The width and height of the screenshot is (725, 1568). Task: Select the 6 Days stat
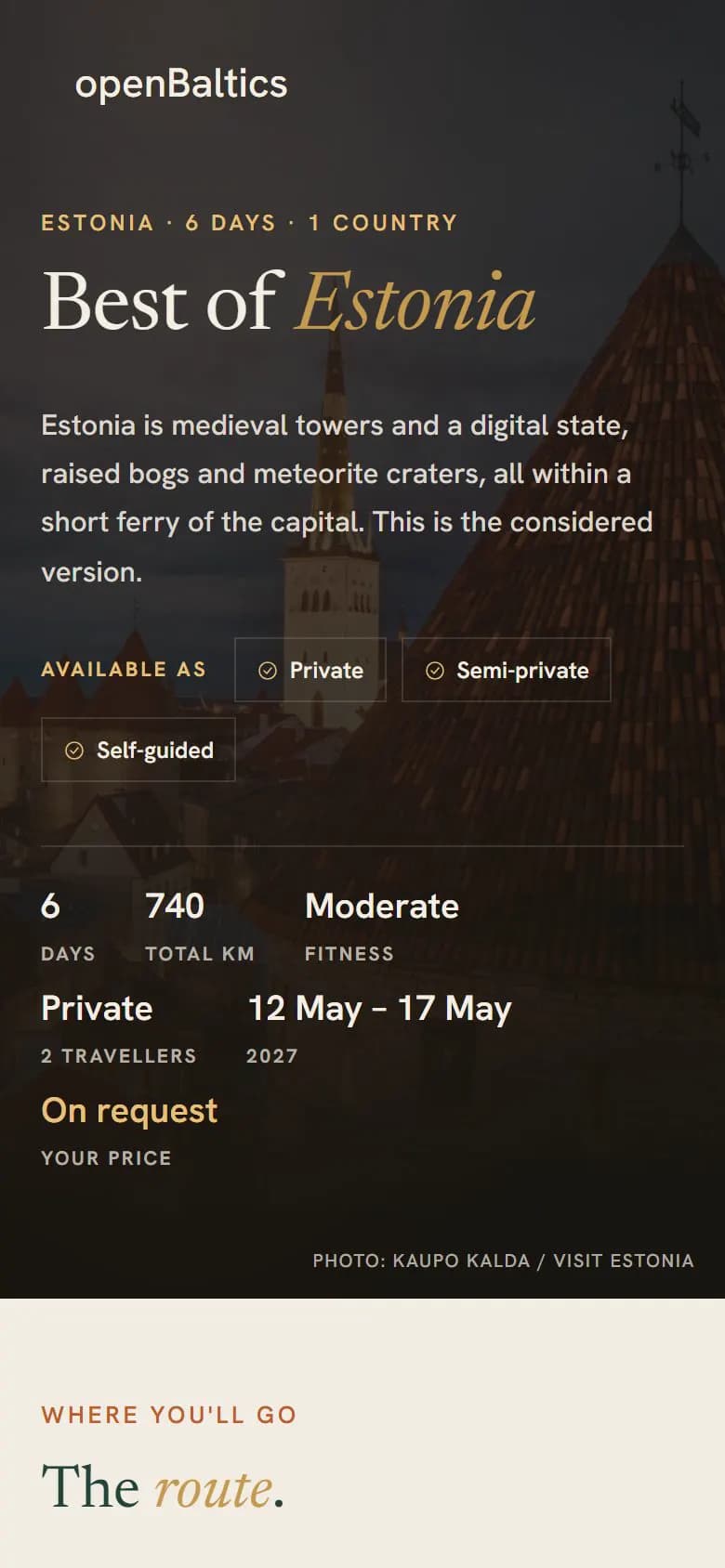click(x=68, y=926)
